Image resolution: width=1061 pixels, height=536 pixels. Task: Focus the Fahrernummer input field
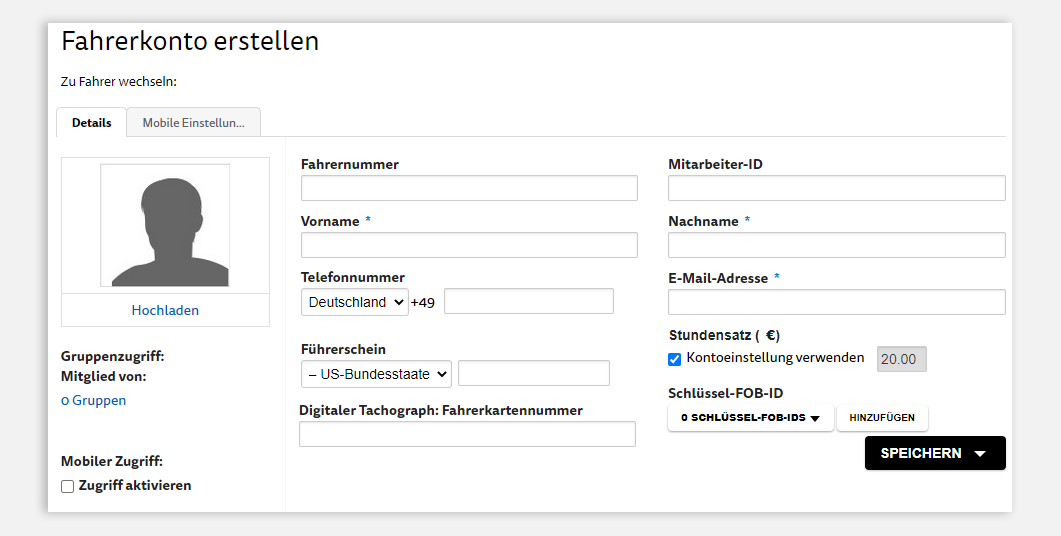tap(469, 188)
